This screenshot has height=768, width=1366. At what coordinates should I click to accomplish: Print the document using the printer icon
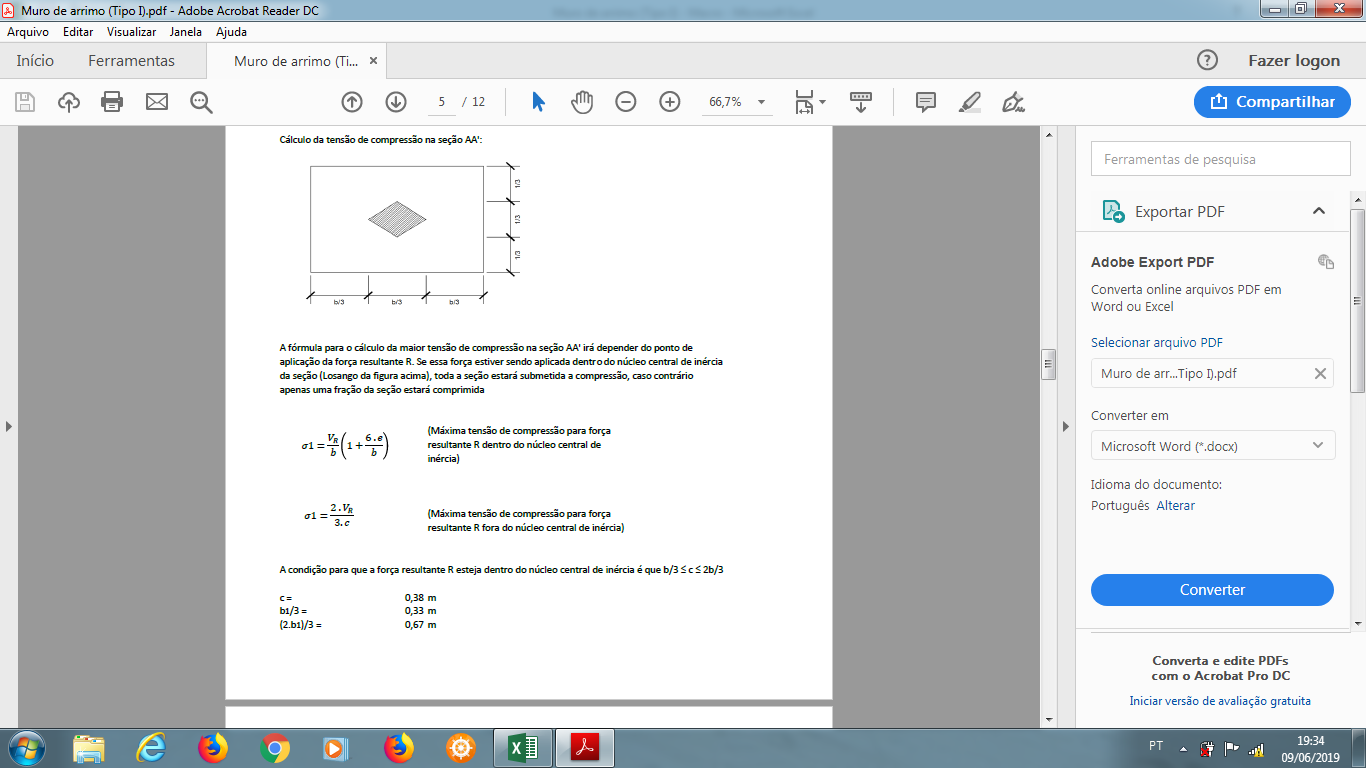[x=112, y=102]
